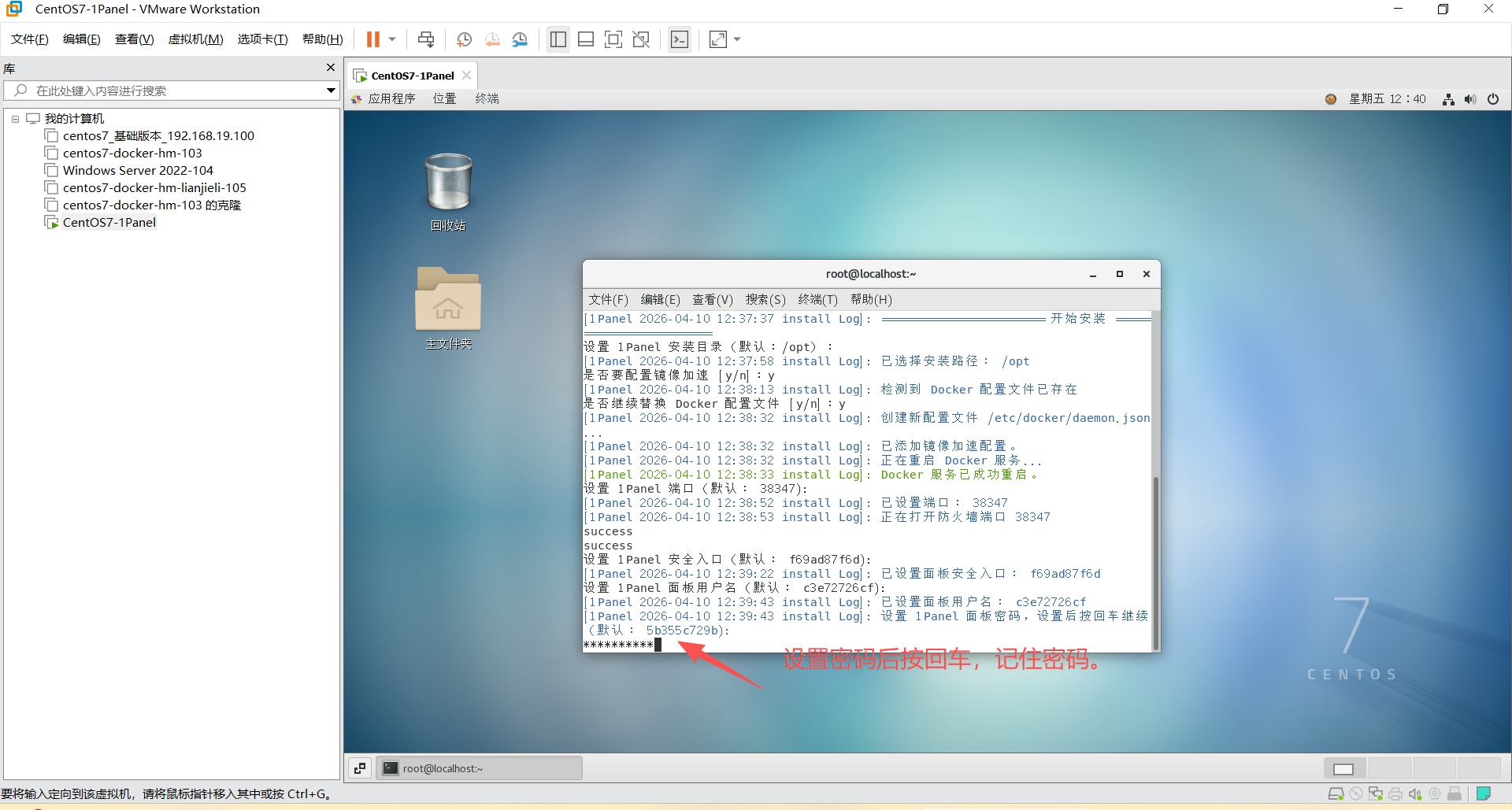The height and width of the screenshot is (810, 1512).
Task: Click the input method icon in top bar
Action: click(x=1331, y=99)
